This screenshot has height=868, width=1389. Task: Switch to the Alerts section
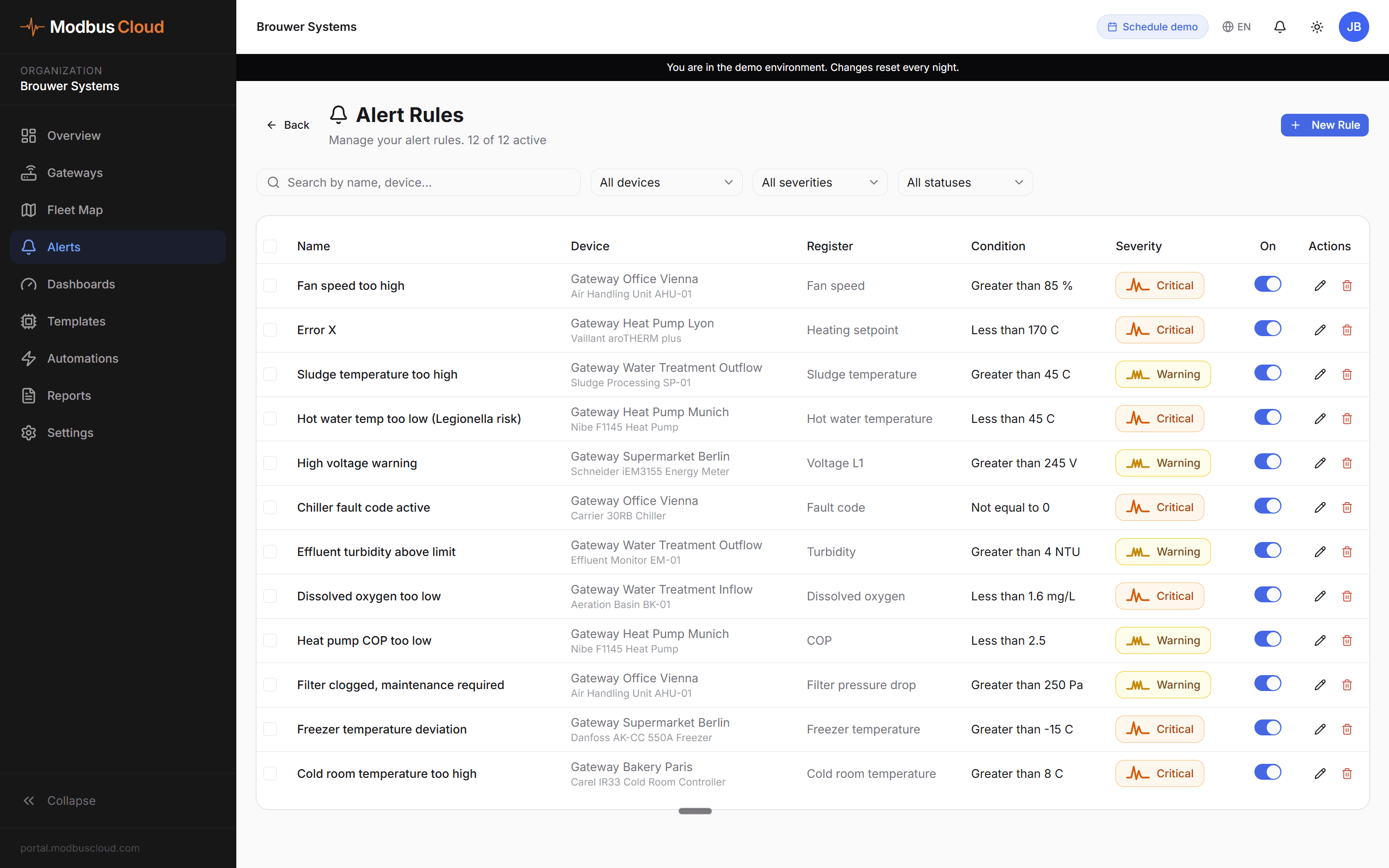point(64,247)
